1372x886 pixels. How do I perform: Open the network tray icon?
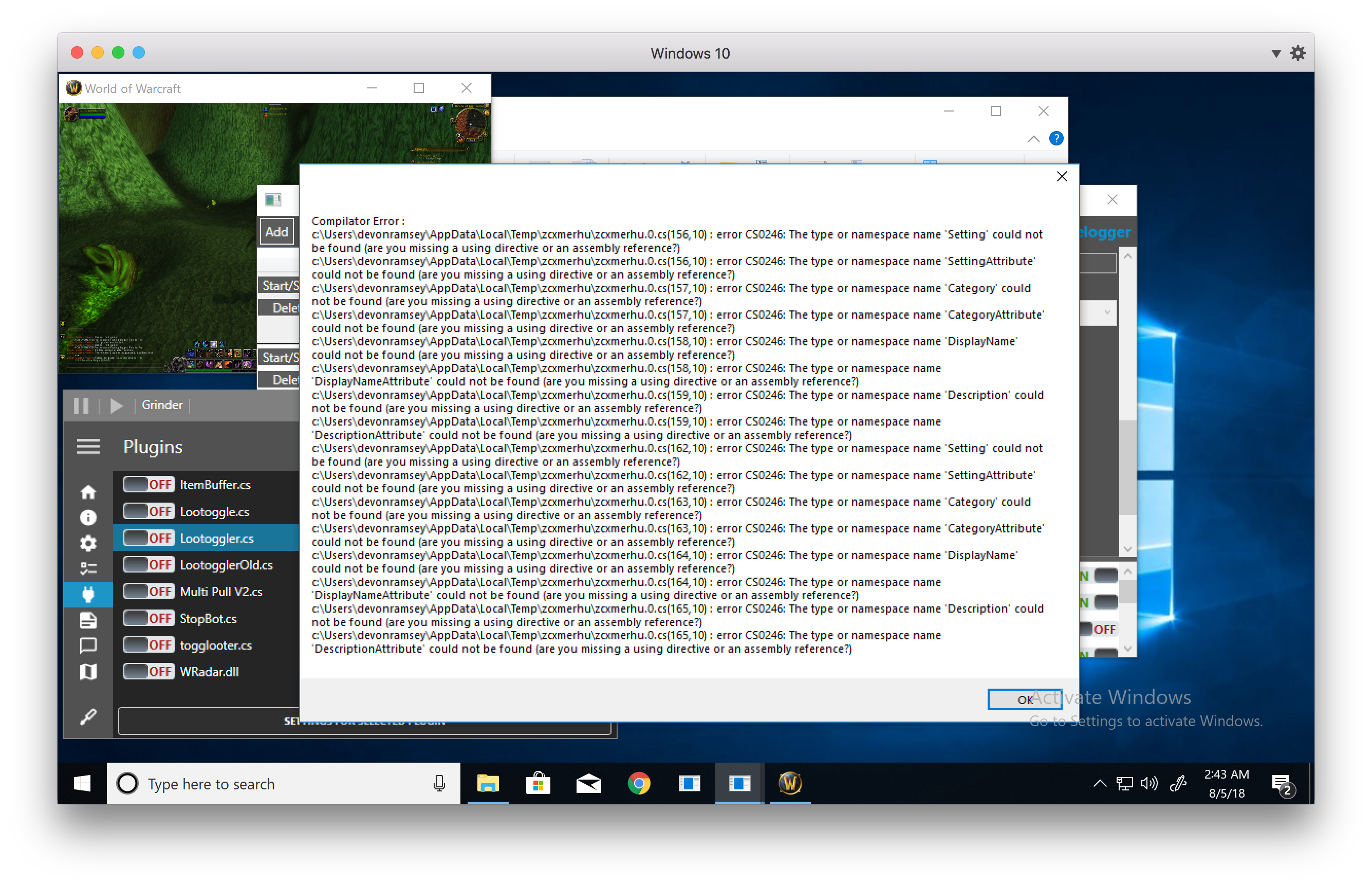tap(1124, 784)
